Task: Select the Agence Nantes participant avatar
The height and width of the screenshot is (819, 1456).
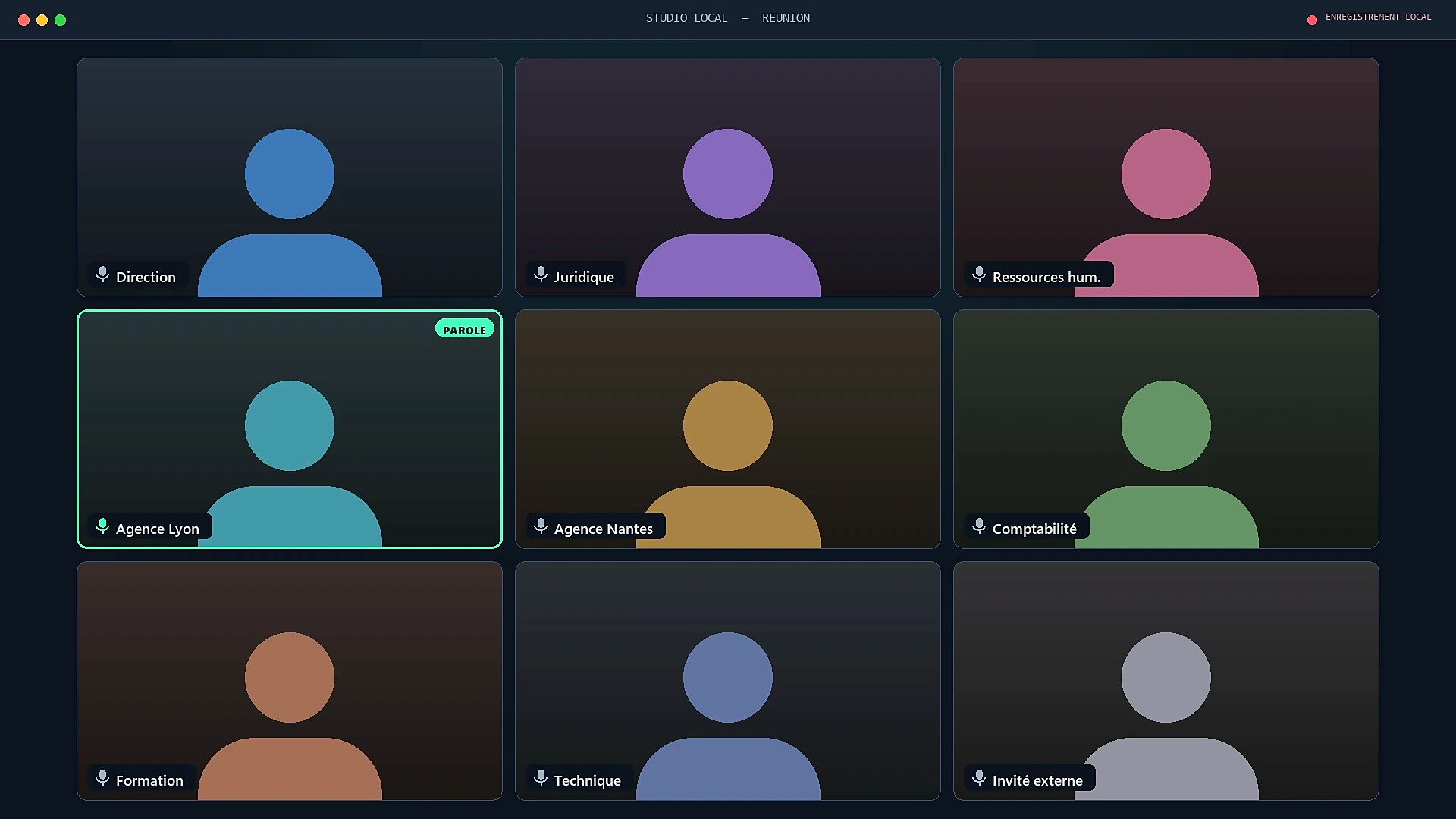Action: click(x=728, y=464)
